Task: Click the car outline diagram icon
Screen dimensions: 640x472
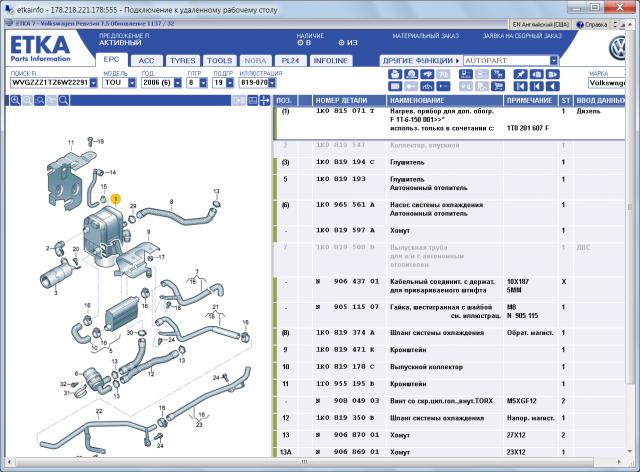Action: pos(427,86)
